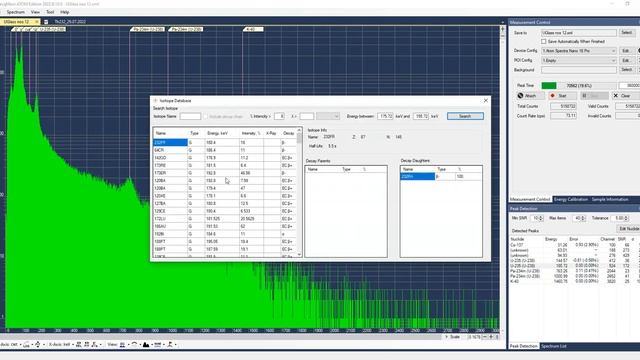Select the 763.26 Pa-234m peak row
640x360 pixels.
(575, 271)
